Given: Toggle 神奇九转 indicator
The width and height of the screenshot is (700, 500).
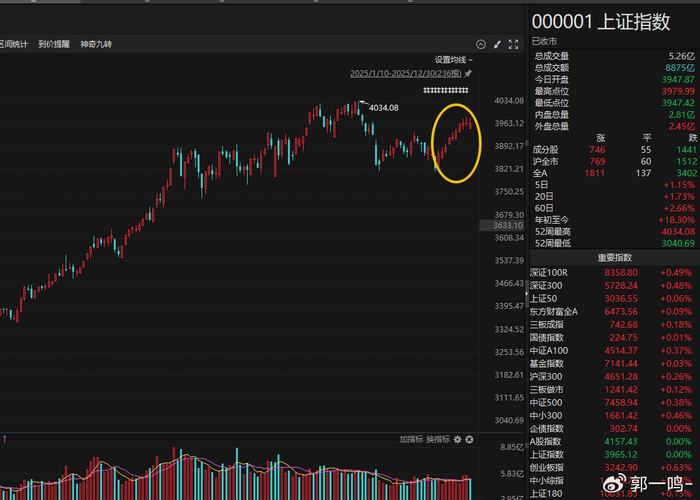Looking at the screenshot, I should click(x=96, y=44).
